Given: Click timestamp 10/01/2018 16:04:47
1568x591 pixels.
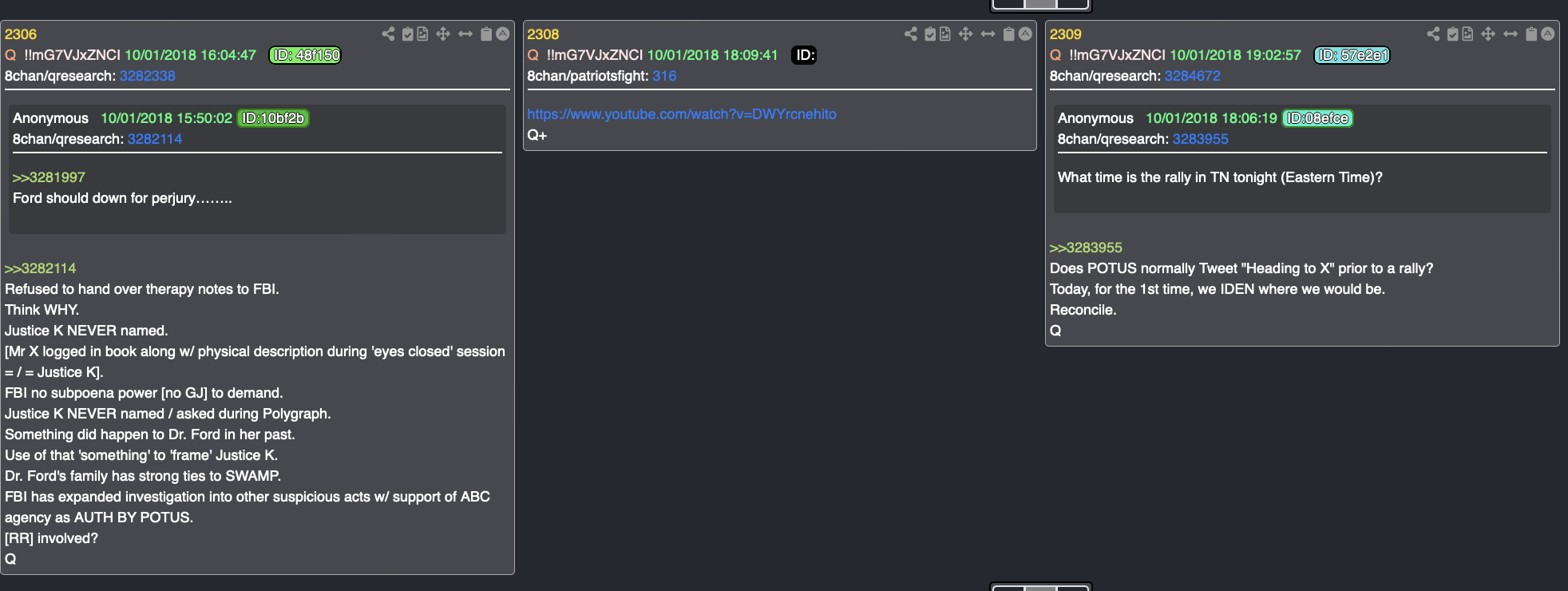Looking at the screenshot, I should coord(191,55).
